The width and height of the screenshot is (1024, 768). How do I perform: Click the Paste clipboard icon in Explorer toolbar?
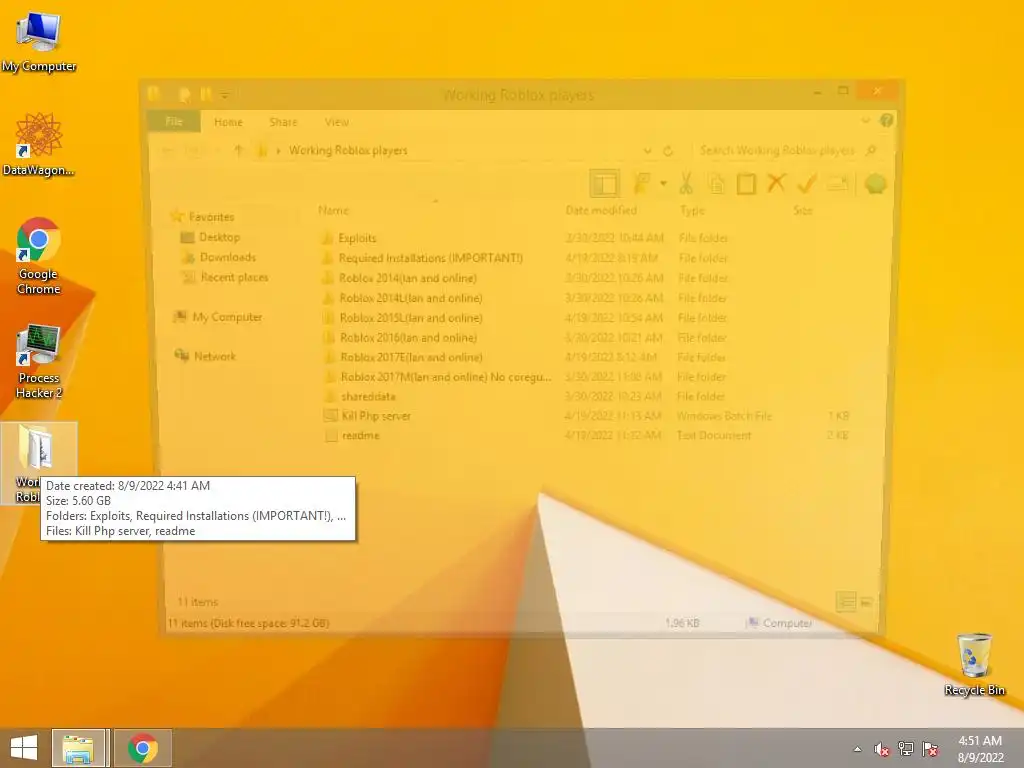click(746, 184)
